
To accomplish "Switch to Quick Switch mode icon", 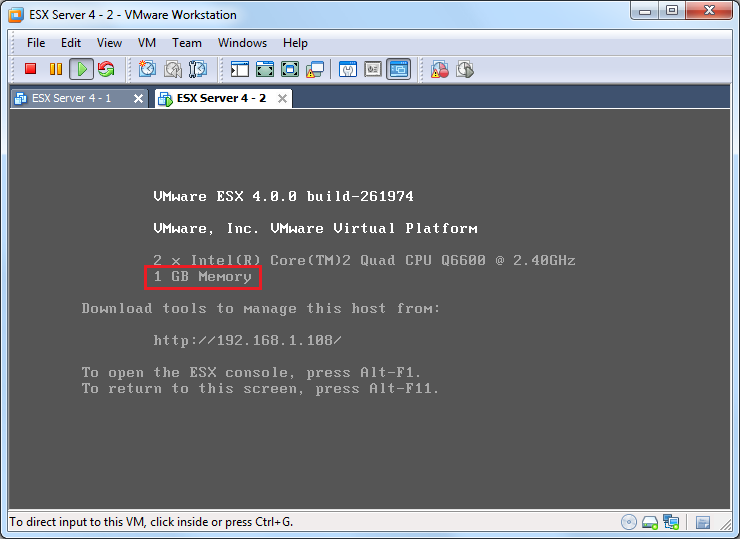I will [x=265, y=69].
